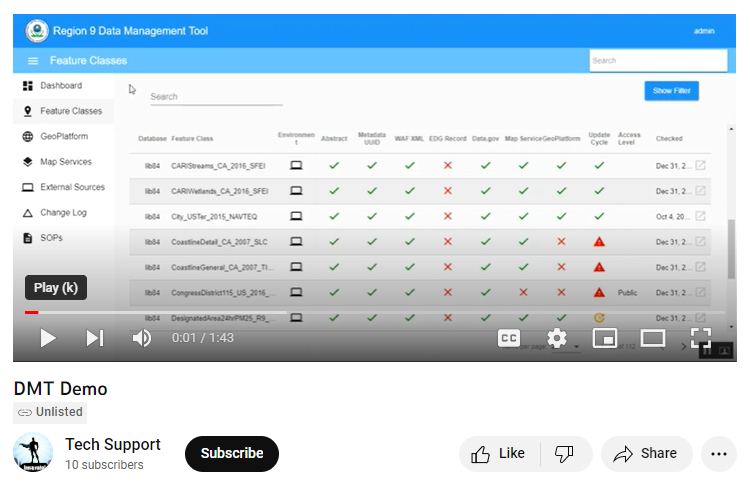Subscribe to Tech Support channel

tap(232, 453)
